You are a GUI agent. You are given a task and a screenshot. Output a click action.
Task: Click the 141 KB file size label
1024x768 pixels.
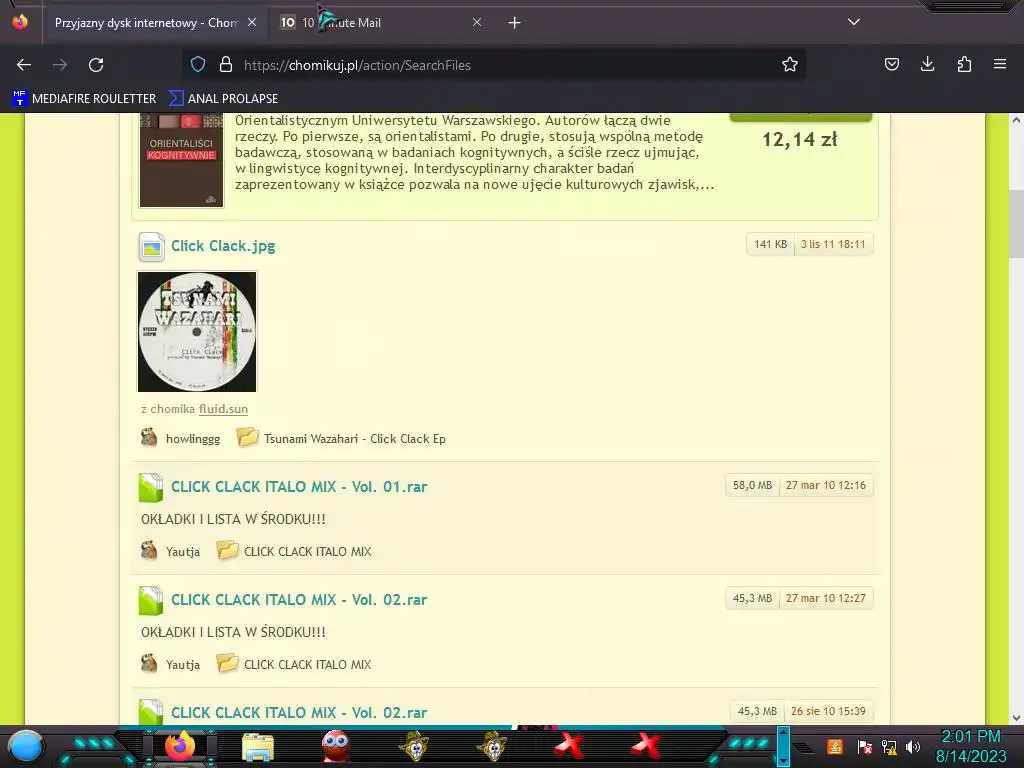[x=771, y=244]
